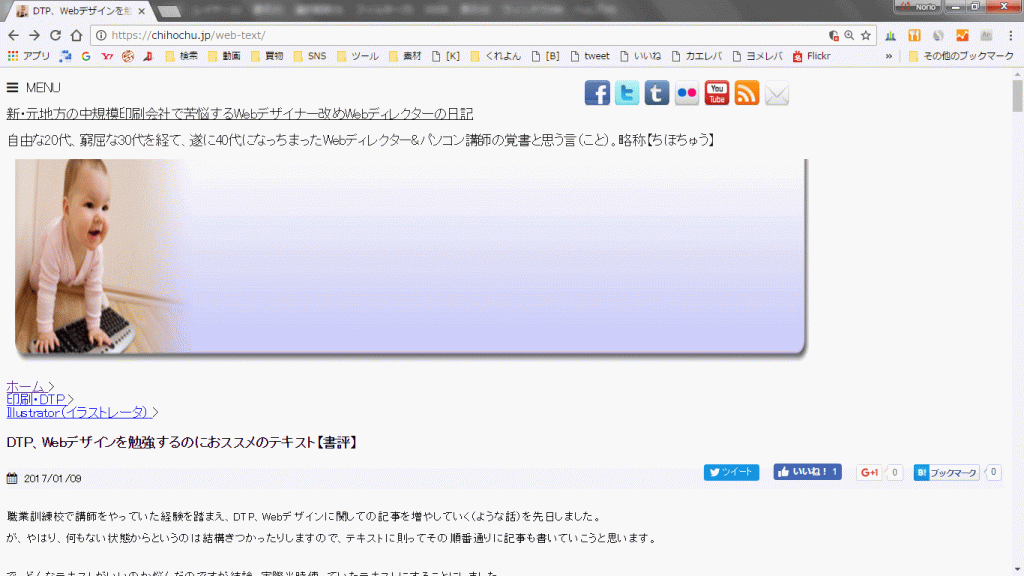
Task: Click the mail envelope icon
Action: click(777, 94)
